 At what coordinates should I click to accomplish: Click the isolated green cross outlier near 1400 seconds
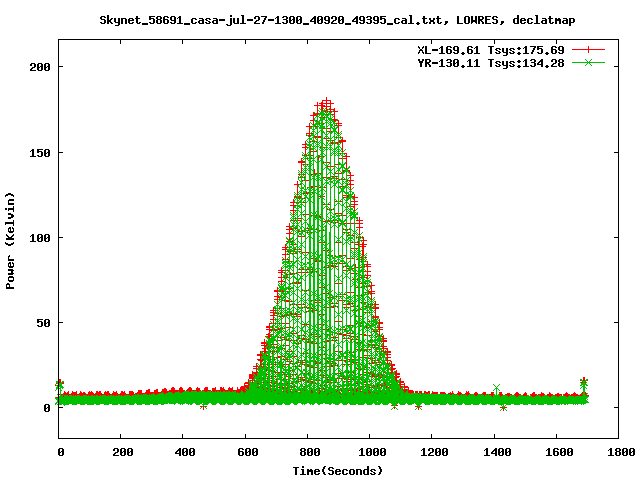click(x=496, y=387)
